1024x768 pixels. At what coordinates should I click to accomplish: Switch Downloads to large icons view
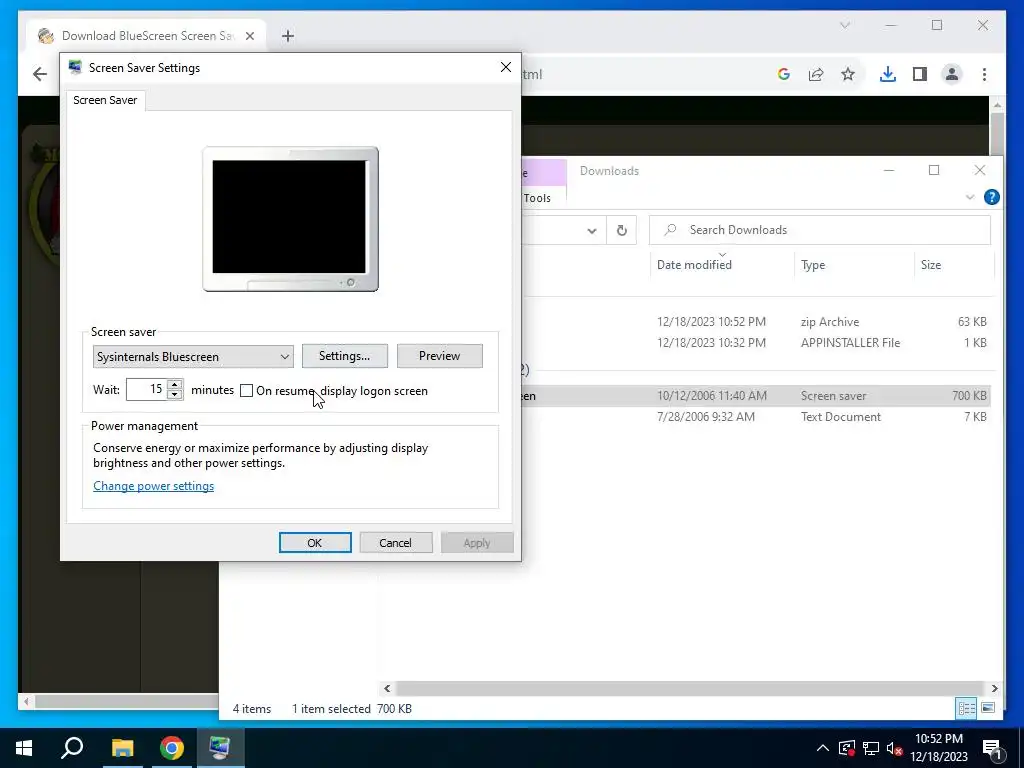tap(988, 708)
